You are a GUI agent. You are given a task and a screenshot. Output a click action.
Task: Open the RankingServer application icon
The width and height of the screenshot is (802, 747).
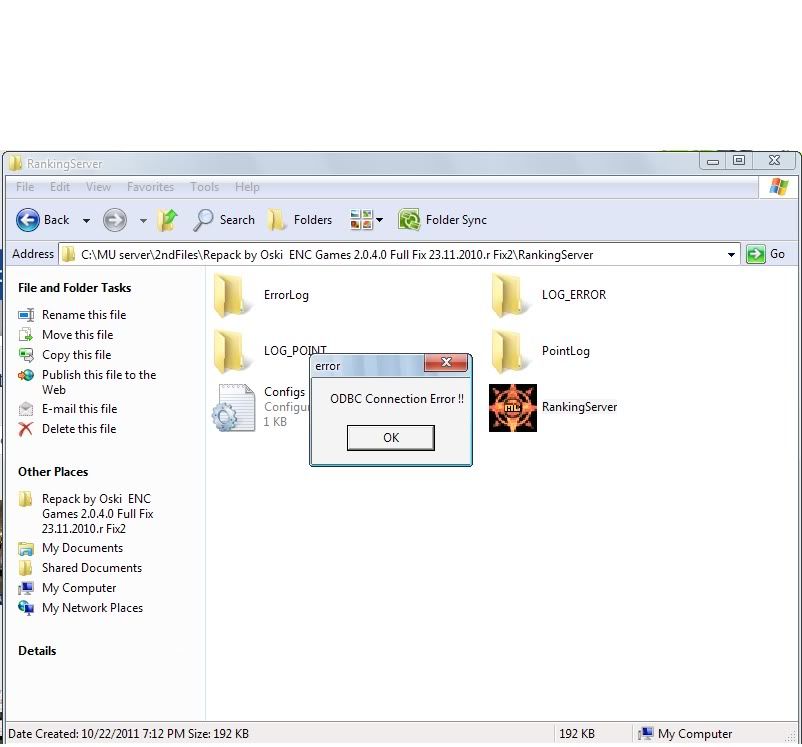[513, 408]
